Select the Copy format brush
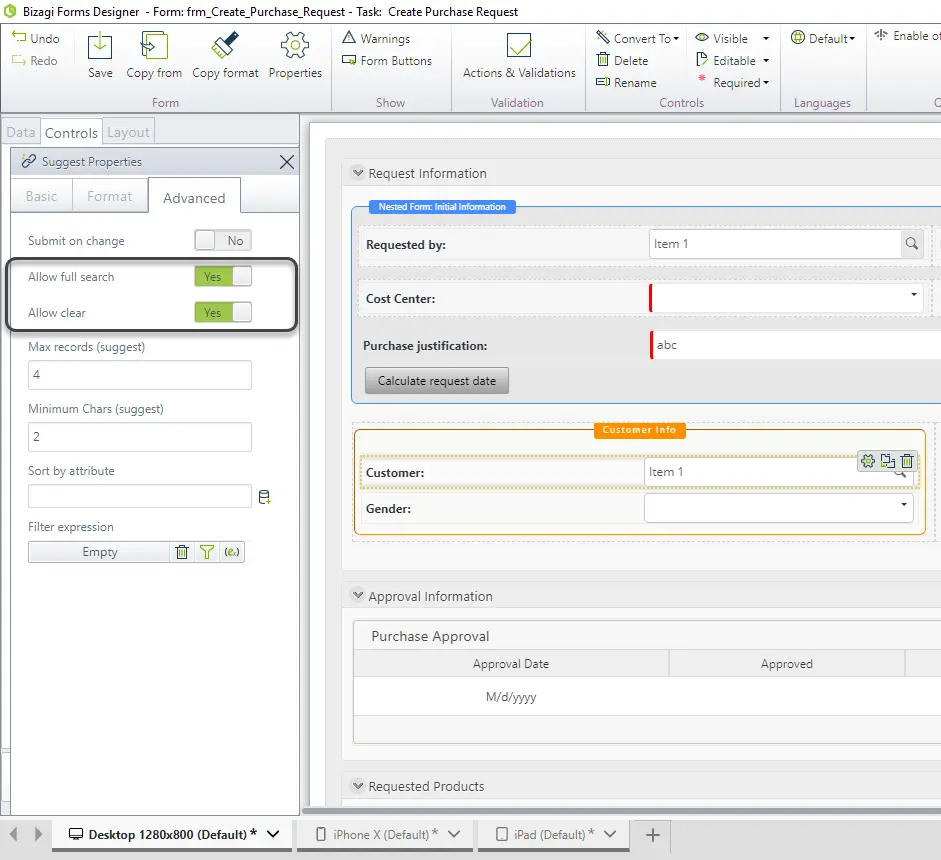Screen dimensions: 941x860 pyautogui.click(x=225, y=46)
